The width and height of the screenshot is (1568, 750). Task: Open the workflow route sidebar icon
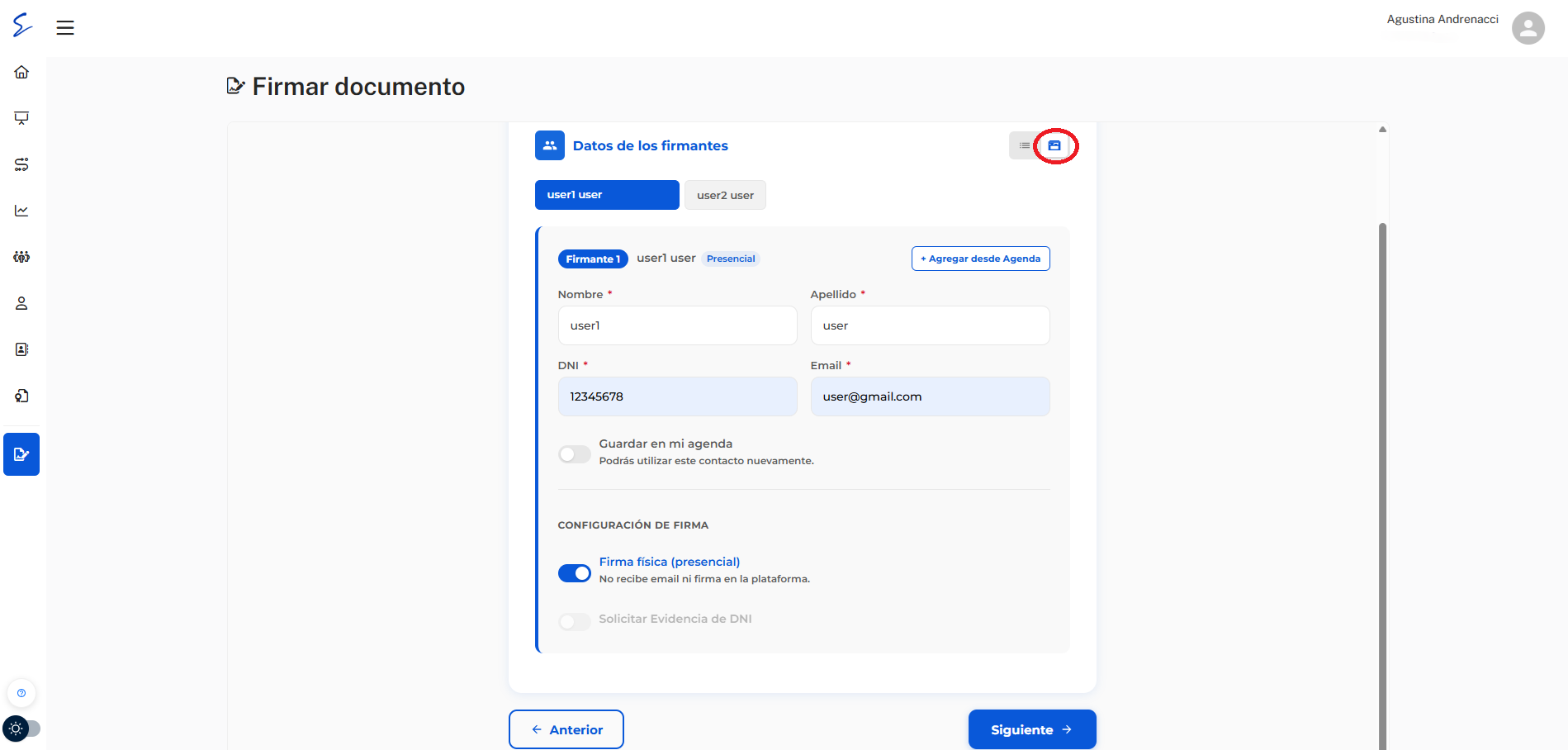click(x=21, y=164)
